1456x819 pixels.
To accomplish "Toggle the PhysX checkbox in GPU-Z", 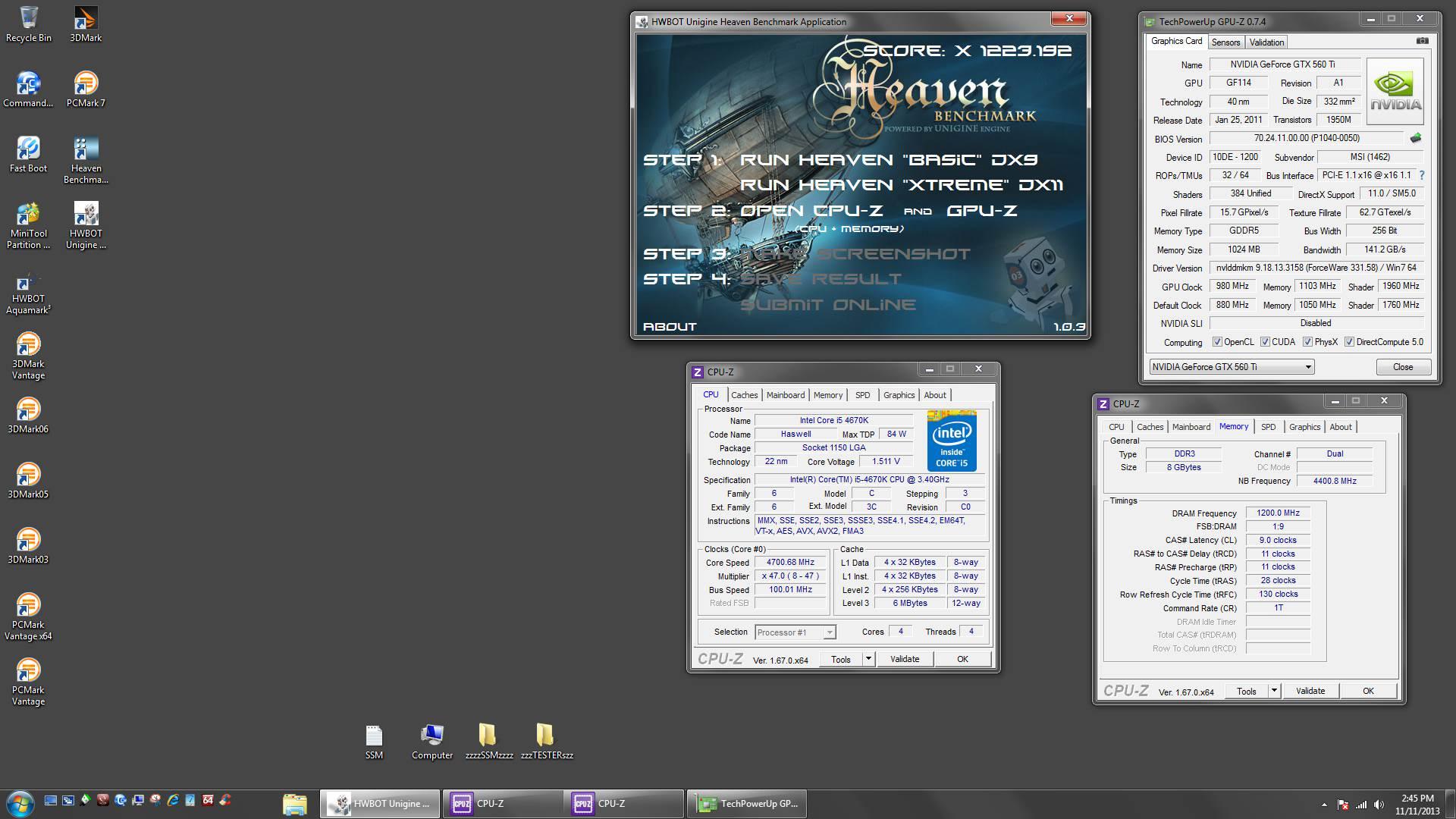I will click(1307, 342).
